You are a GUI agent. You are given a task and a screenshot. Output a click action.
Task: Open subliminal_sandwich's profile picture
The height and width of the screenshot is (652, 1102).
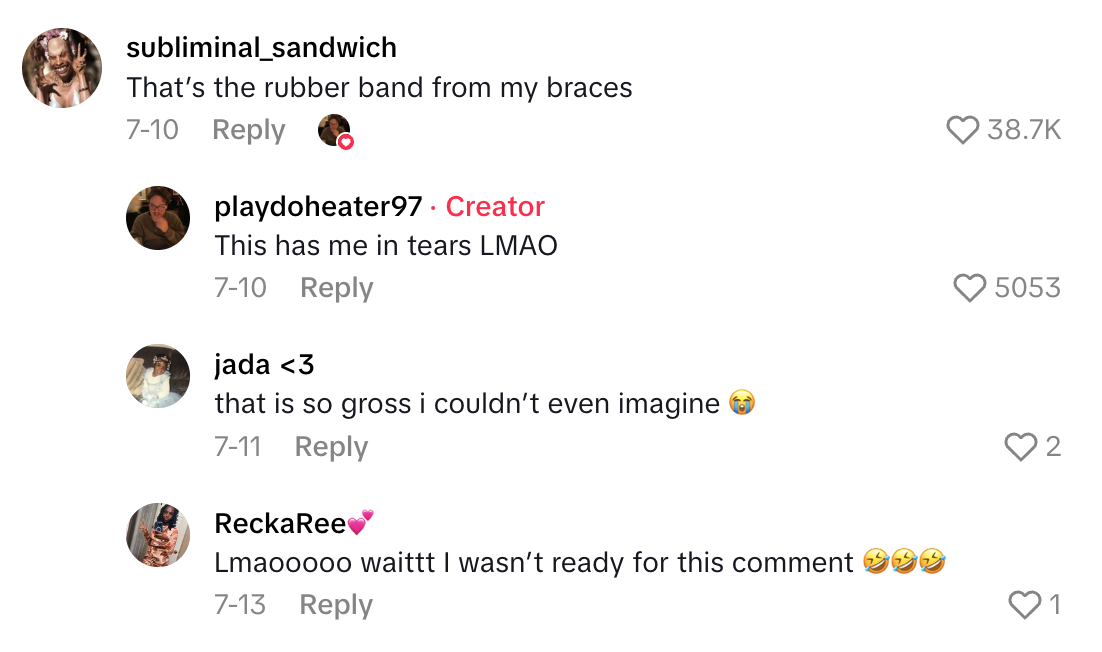(62, 68)
